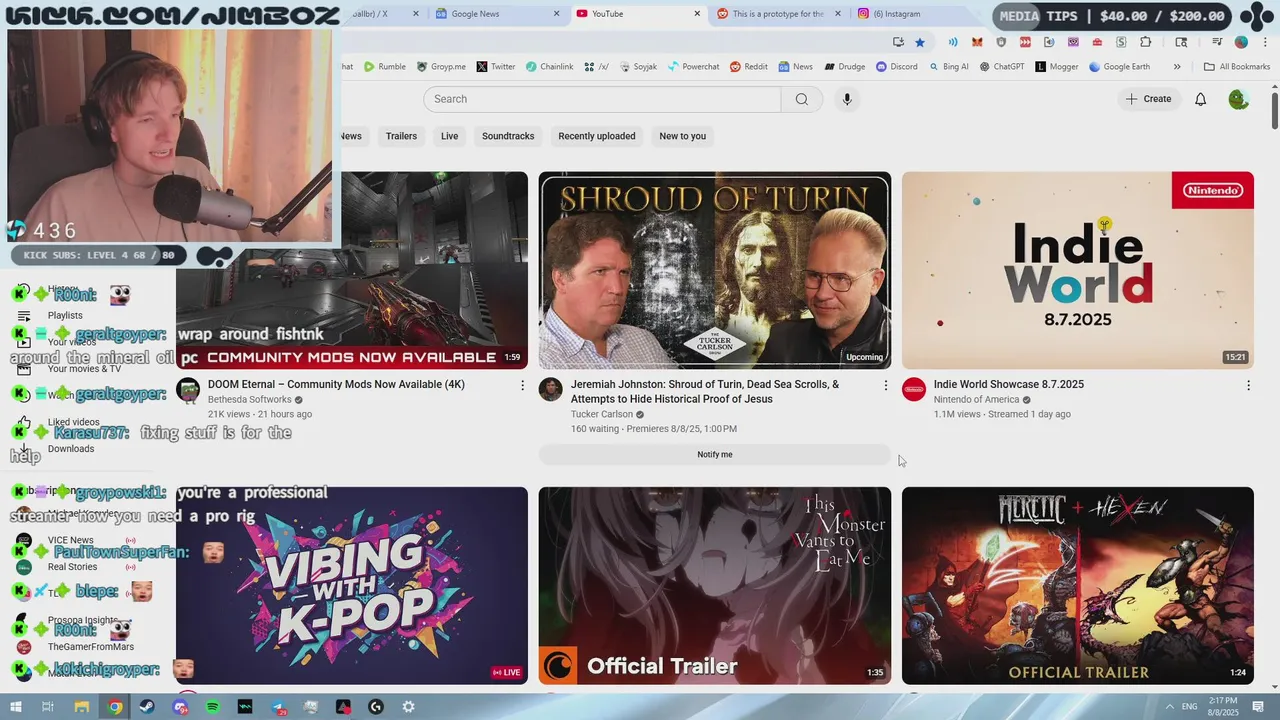
Task: Open Shroud of Turin video thumbnail
Action: click(715, 270)
